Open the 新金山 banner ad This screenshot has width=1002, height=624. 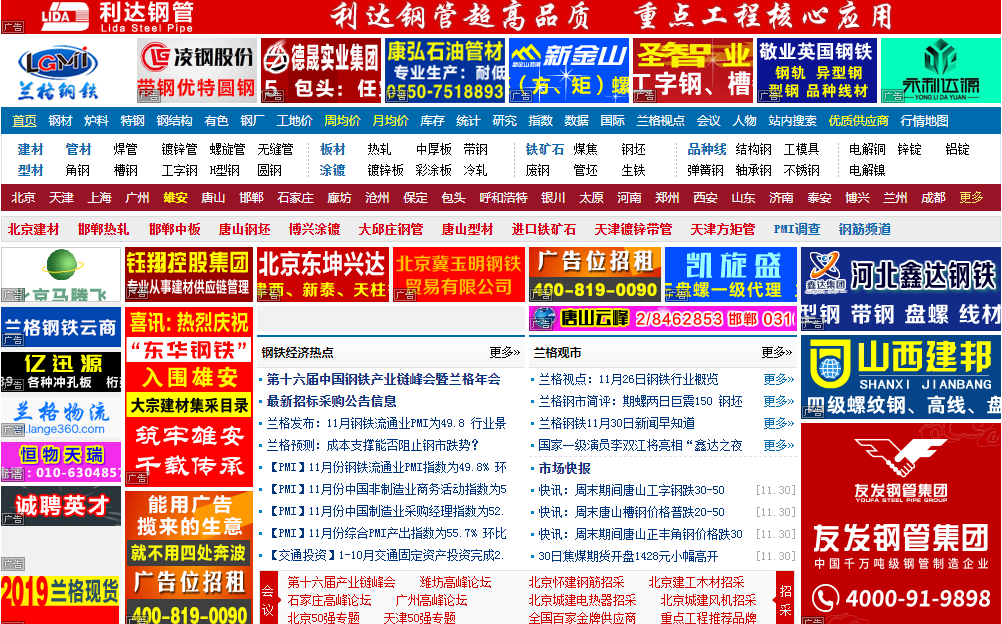[x=569, y=70]
